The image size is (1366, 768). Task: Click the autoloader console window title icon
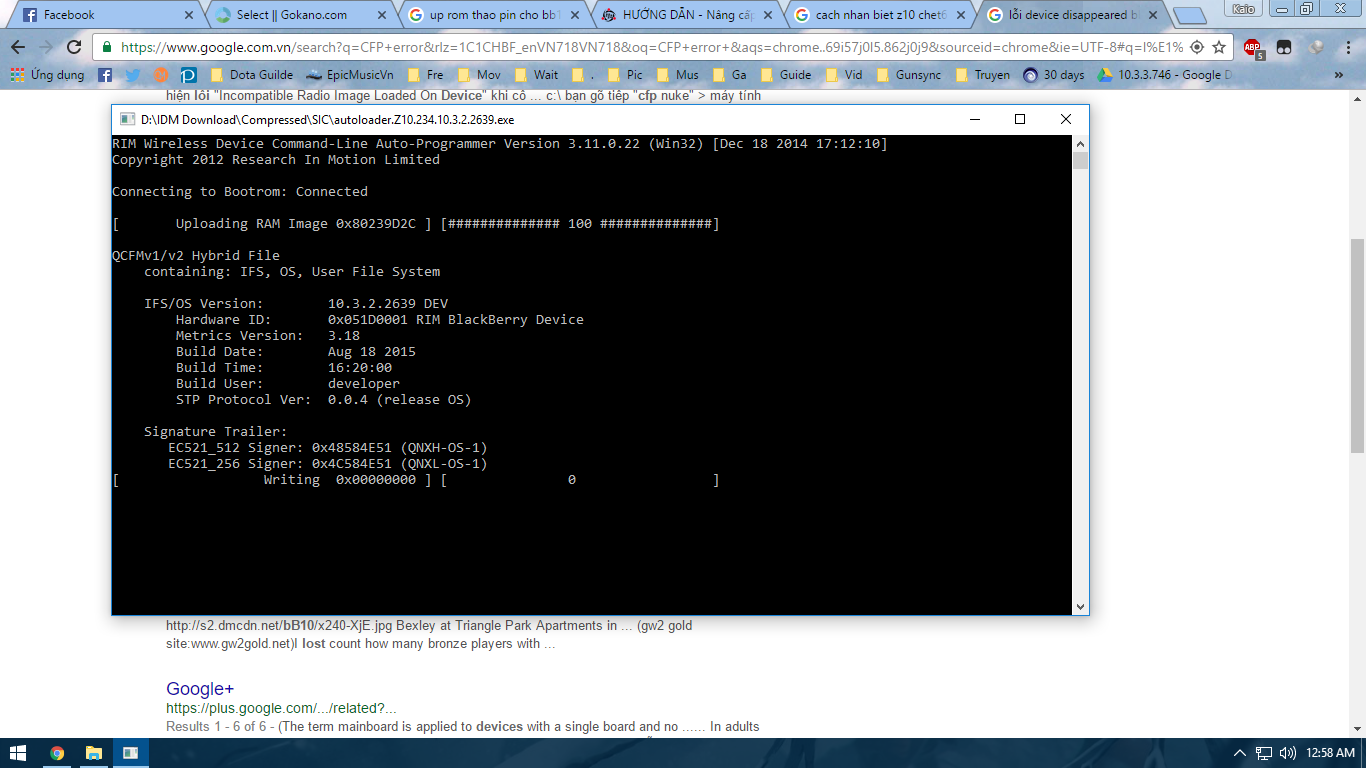pyautogui.click(x=127, y=119)
